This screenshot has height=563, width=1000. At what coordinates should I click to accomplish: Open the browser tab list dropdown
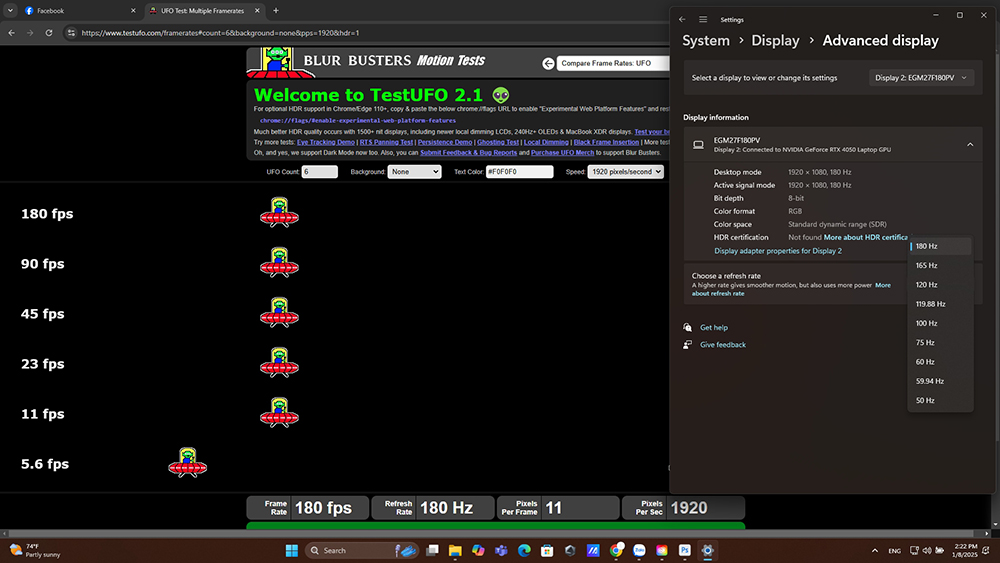pos(10,10)
